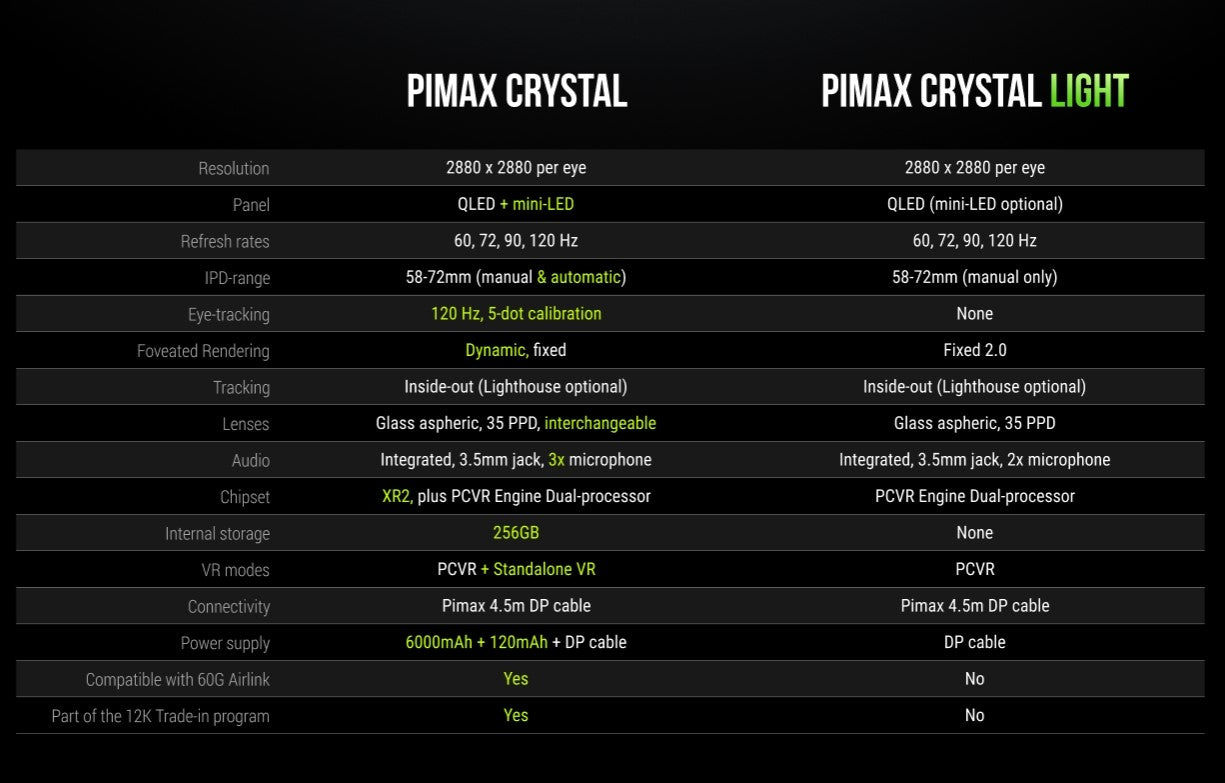The width and height of the screenshot is (1225, 783).
Task: Select the 'PCVR + Standalone VR' cell
Action: coord(516,569)
